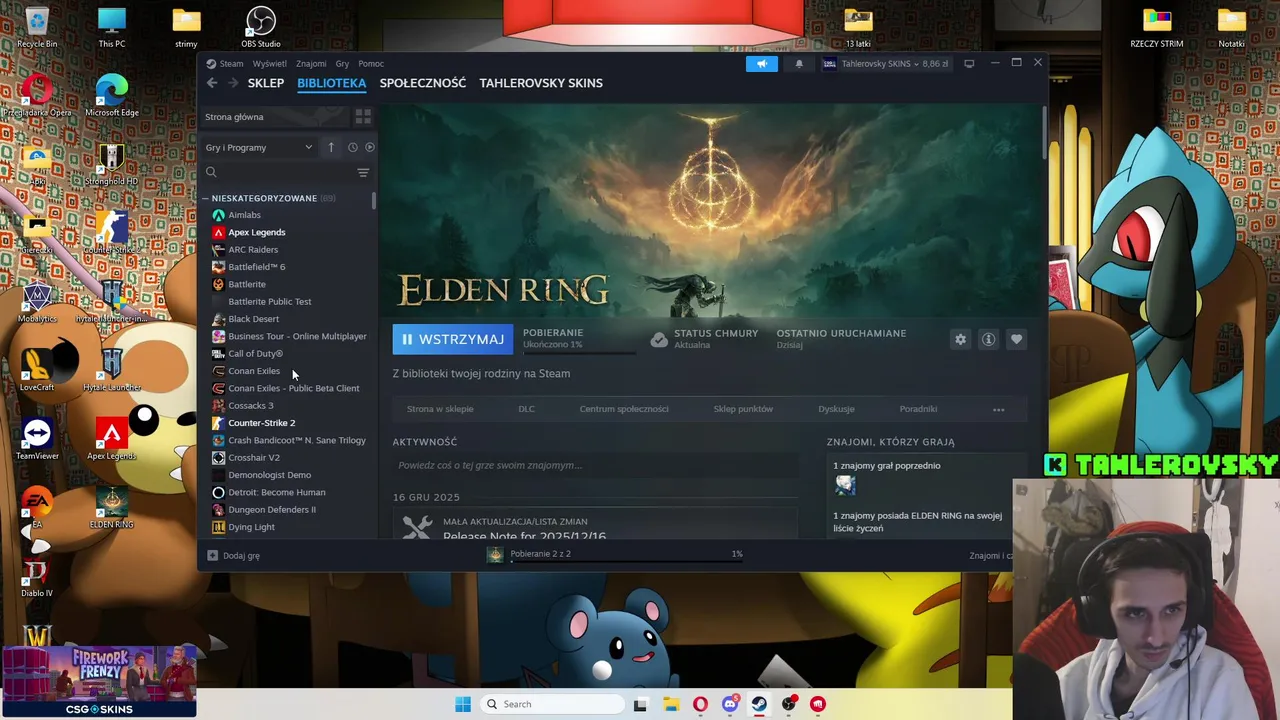Click the Steam icon in the taskbar
The image size is (1280, 720).
(759, 704)
